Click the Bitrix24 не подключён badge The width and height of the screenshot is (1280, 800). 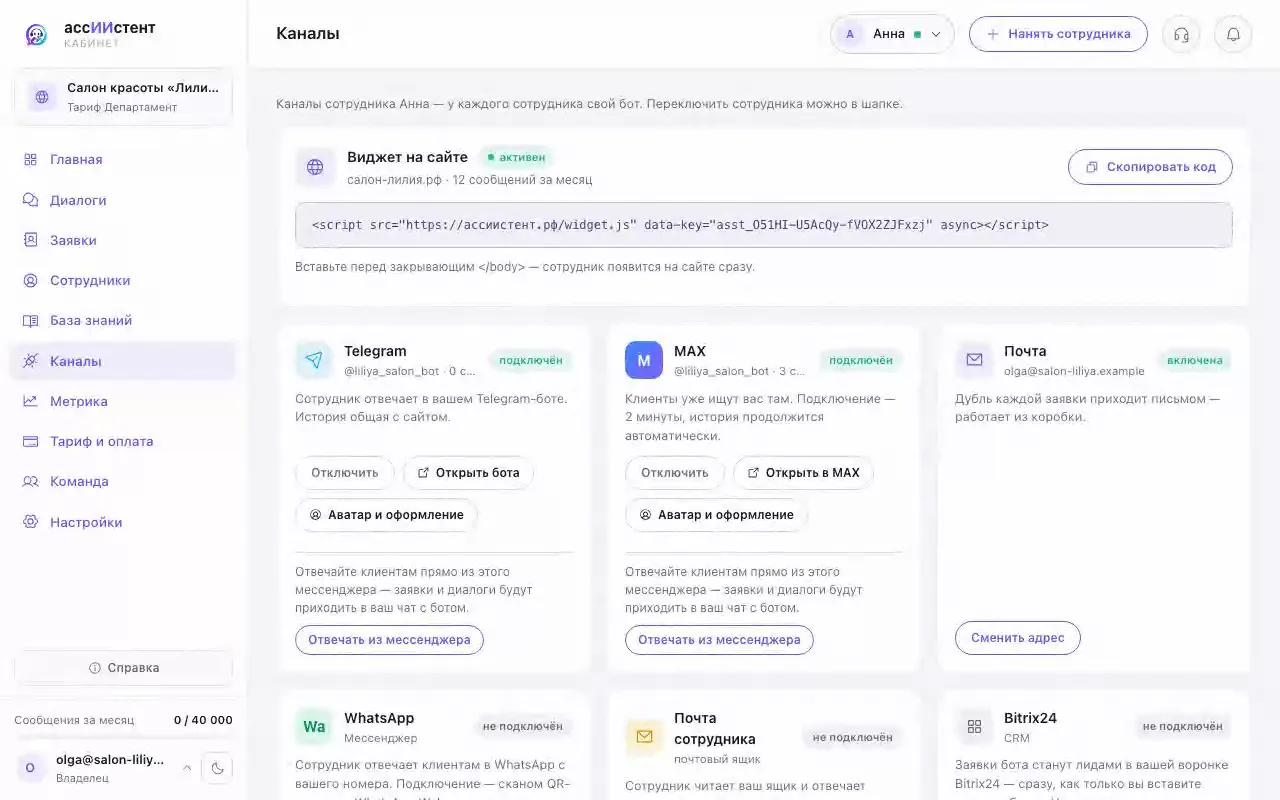click(1182, 727)
